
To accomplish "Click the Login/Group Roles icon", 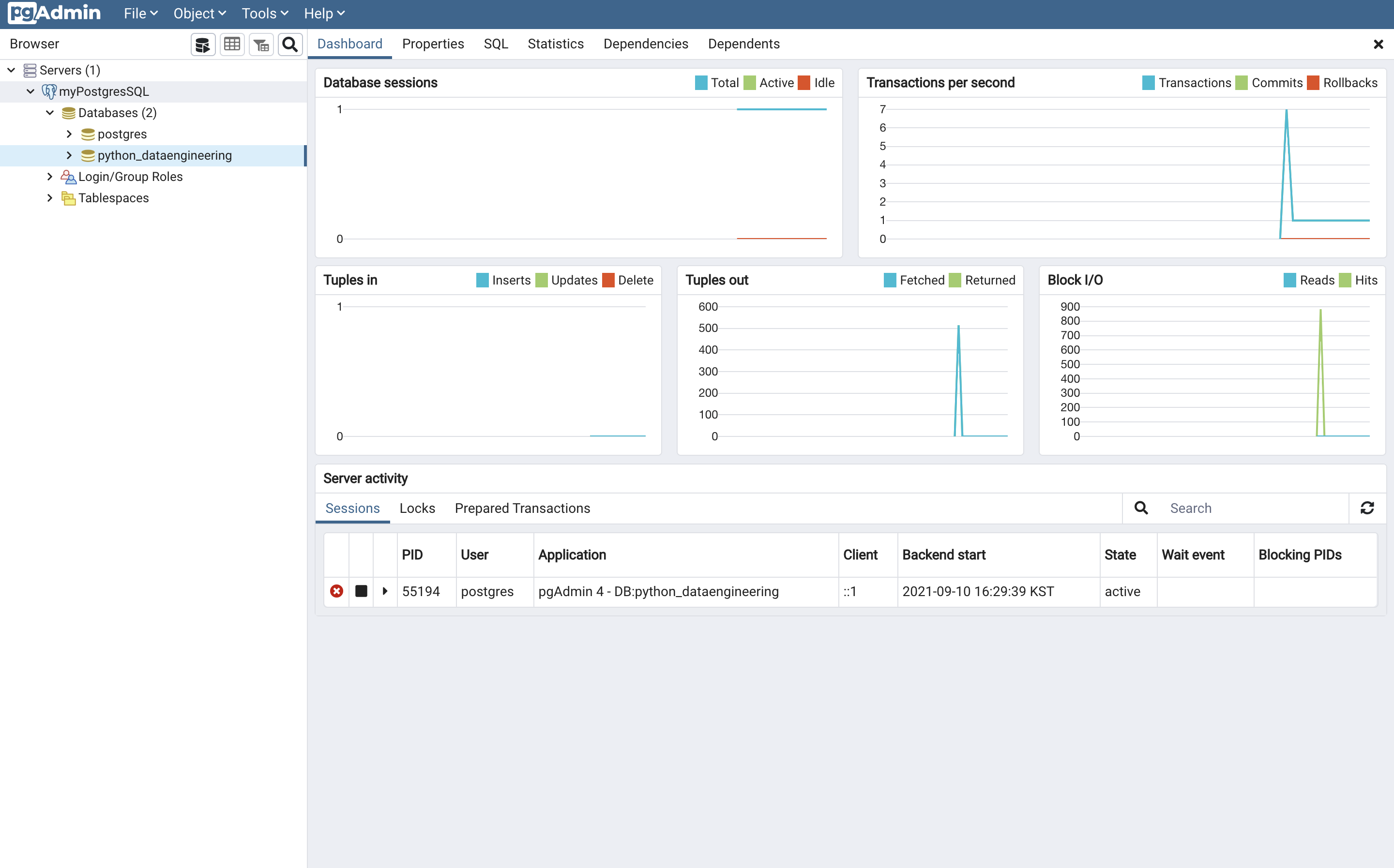I will pyautogui.click(x=68, y=176).
